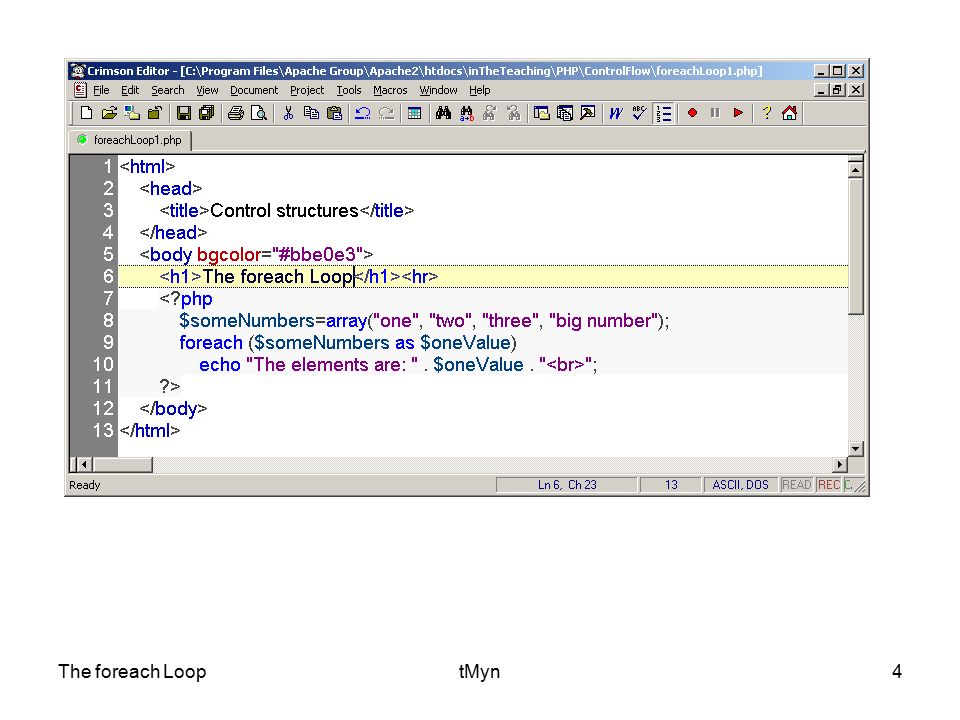Screen dimensions: 960x720
Task: Click the Save All icon
Action: [207, 113]
